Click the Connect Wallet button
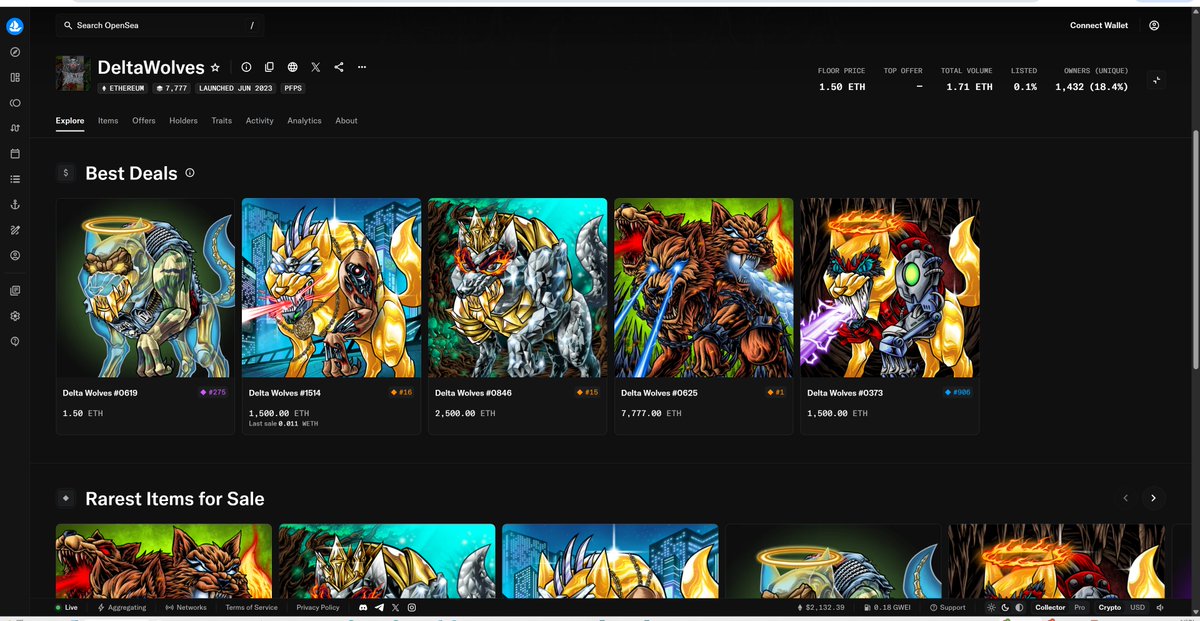 coord(1099,25)
